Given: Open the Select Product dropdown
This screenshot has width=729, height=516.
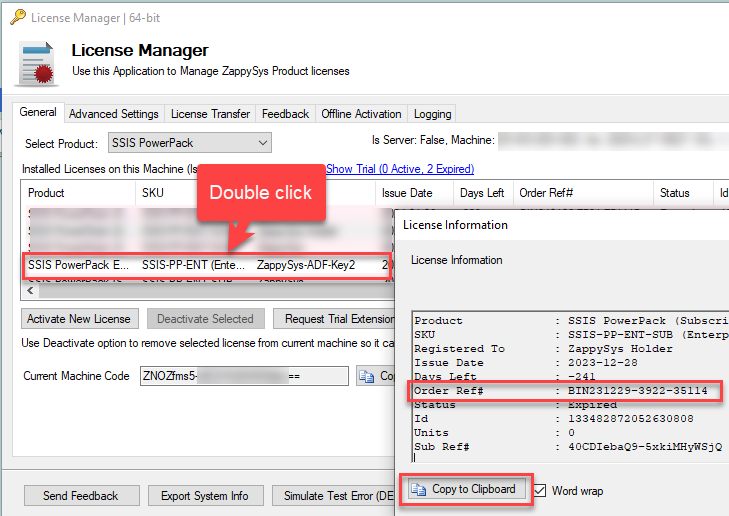Looking at the screenshot, I should click(x=190, y=143).
